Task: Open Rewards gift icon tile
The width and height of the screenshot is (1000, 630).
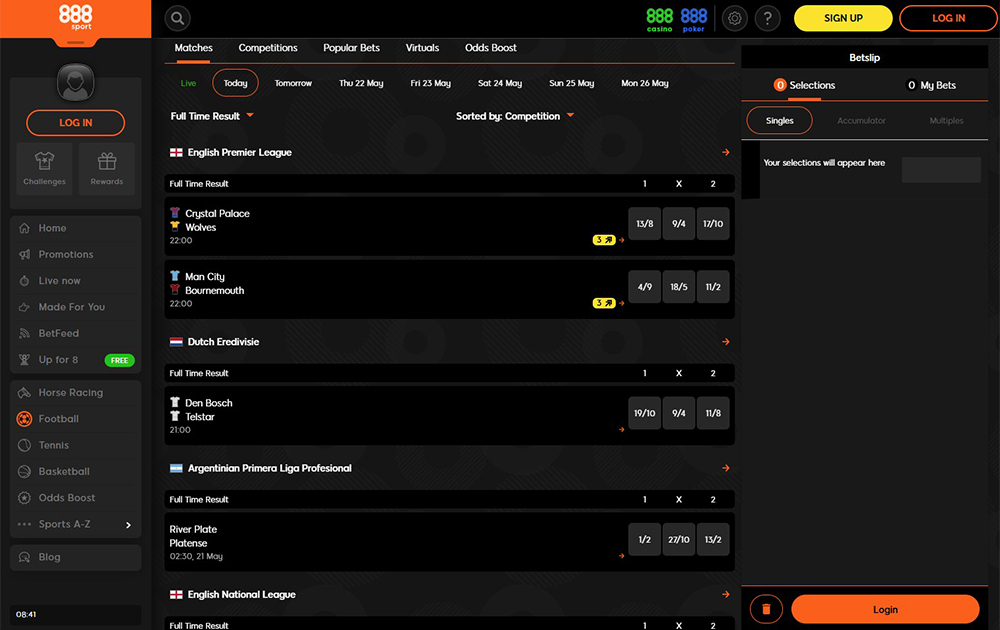Action: click(x=107, y=168)
